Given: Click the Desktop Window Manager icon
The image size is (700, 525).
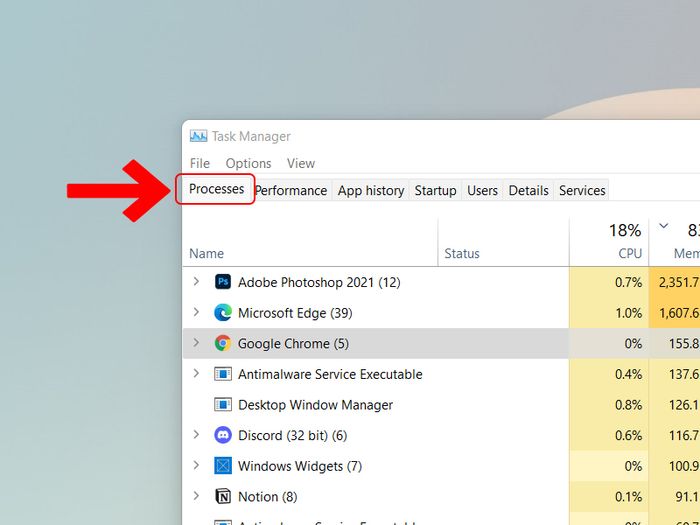Looking at the screenshot, I should coord(223,404).
